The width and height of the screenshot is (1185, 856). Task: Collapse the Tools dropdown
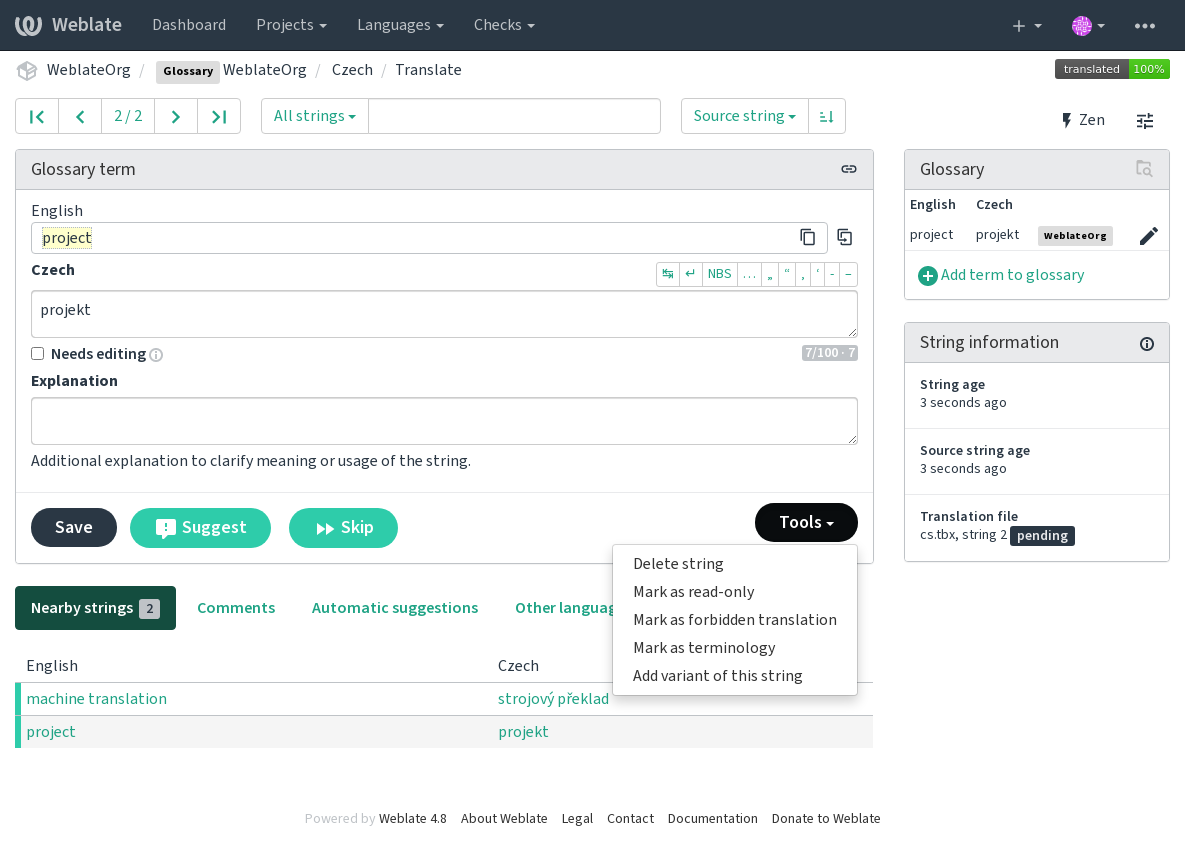(806, 522)
